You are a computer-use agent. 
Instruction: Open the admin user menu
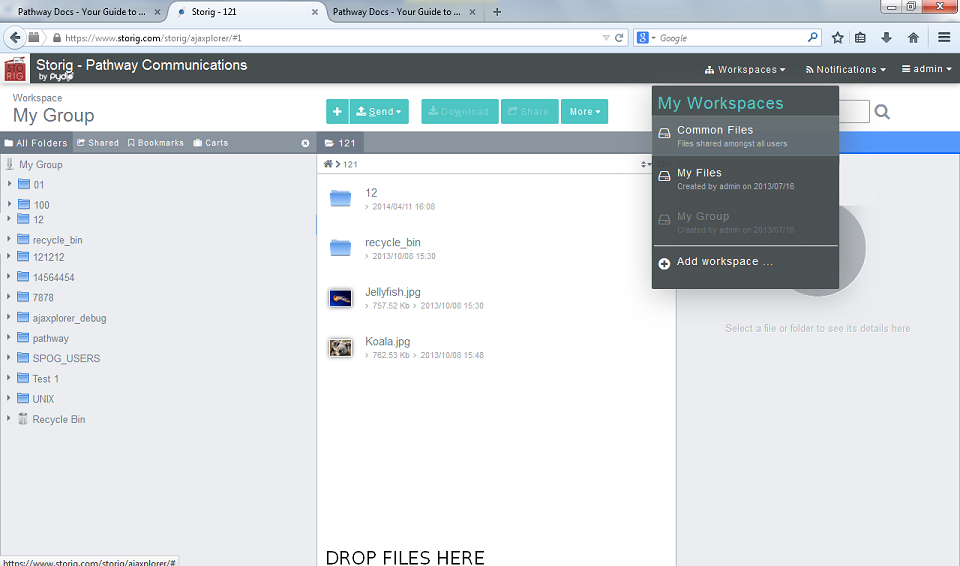click(x=926, y=69)
